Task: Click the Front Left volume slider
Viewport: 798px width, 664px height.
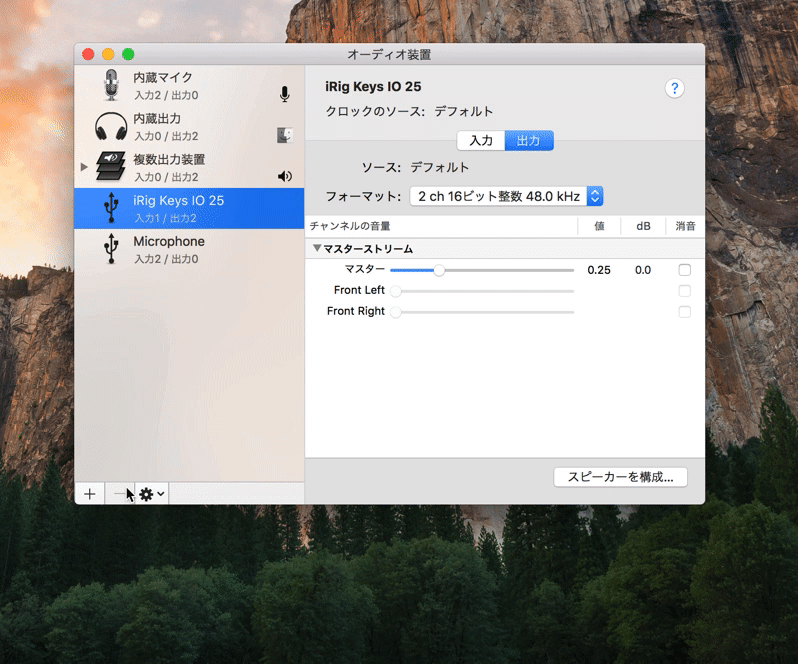Action: tap(482, 291)
